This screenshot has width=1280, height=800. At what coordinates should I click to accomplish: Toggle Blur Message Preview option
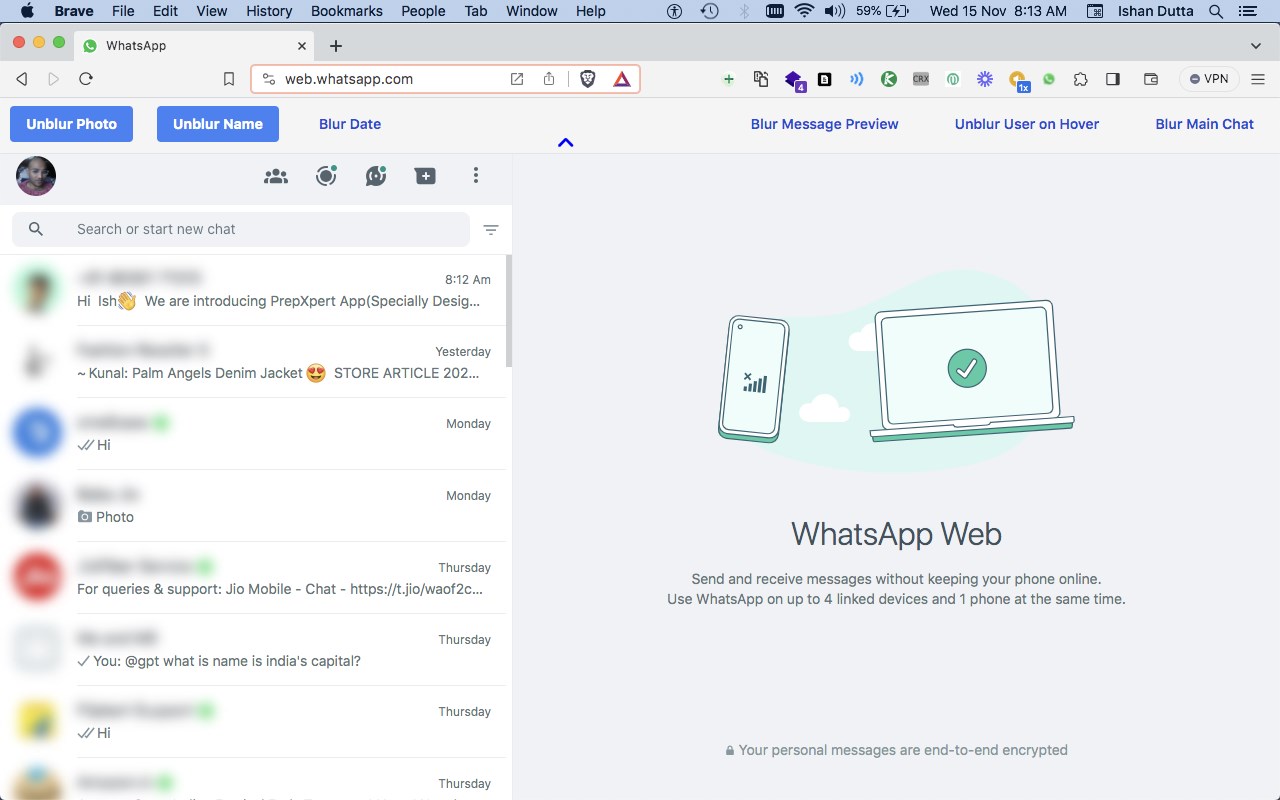[x=825, y=124]
